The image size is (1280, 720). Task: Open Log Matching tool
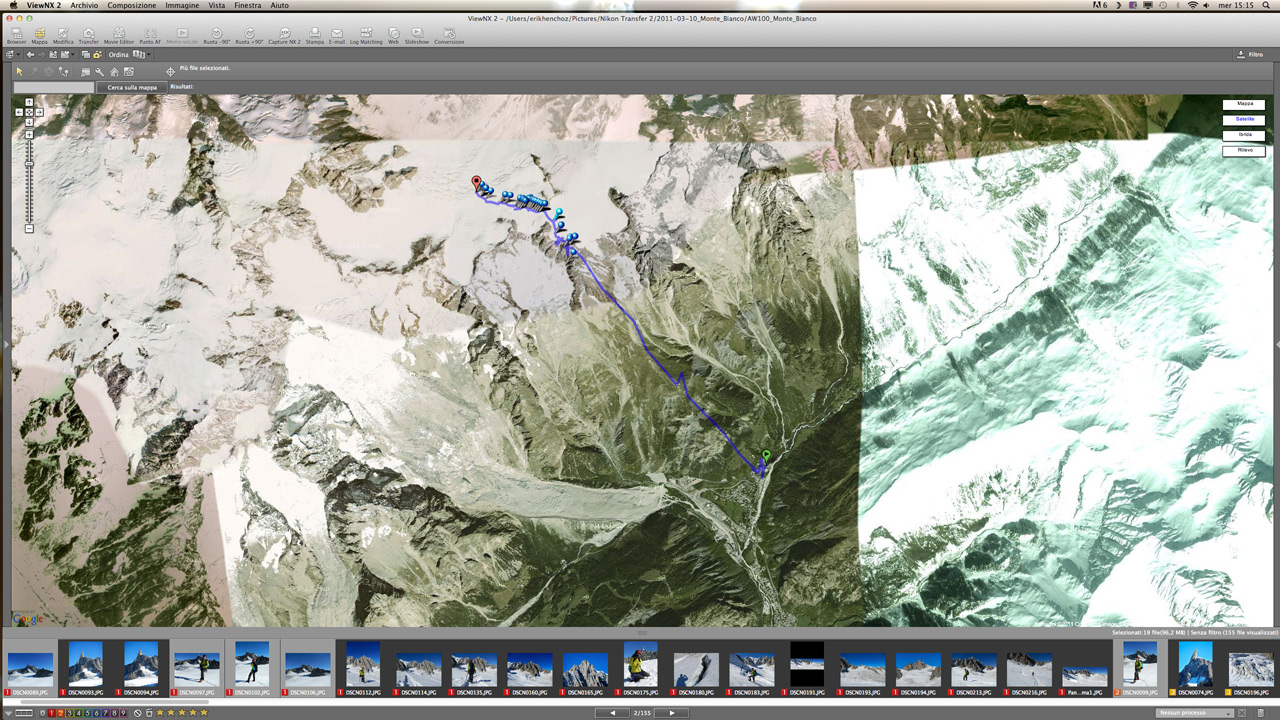tap(366, 36)
